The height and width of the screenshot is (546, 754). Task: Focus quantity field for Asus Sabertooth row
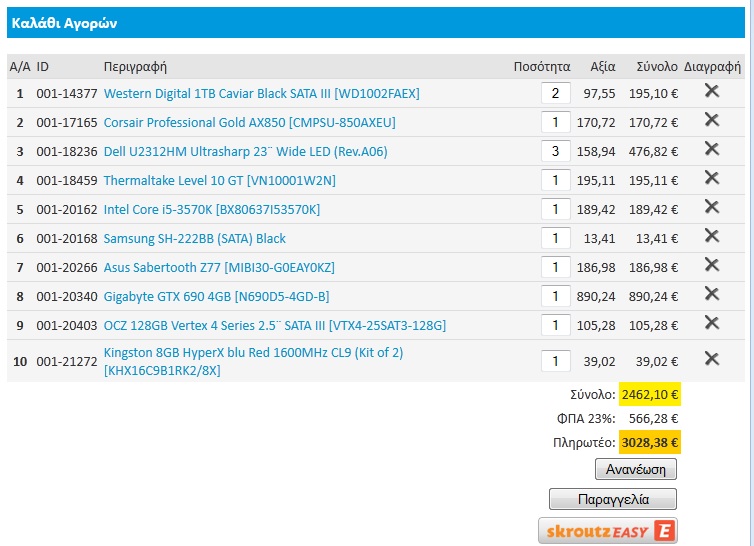tap(555, 267)
